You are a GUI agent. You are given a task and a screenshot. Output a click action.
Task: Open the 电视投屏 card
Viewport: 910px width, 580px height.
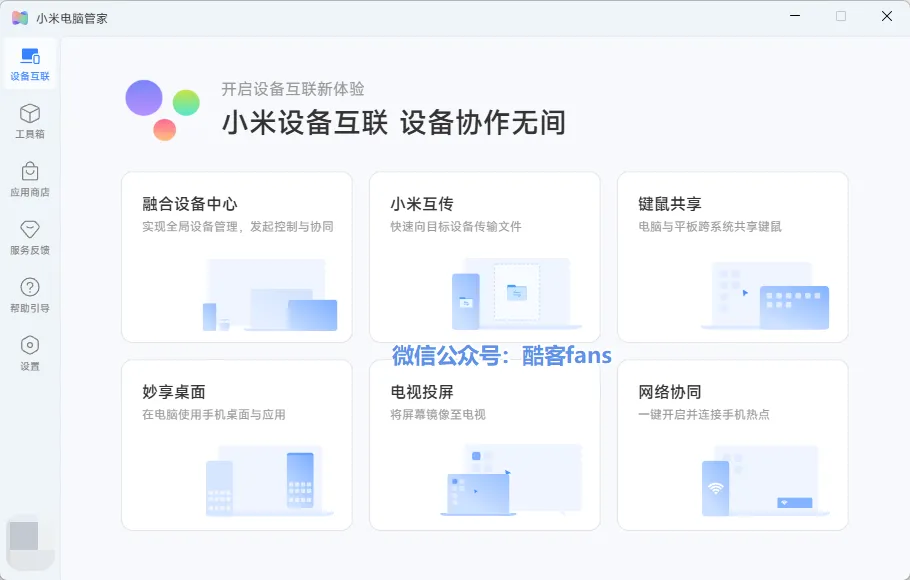click(485, 445)
